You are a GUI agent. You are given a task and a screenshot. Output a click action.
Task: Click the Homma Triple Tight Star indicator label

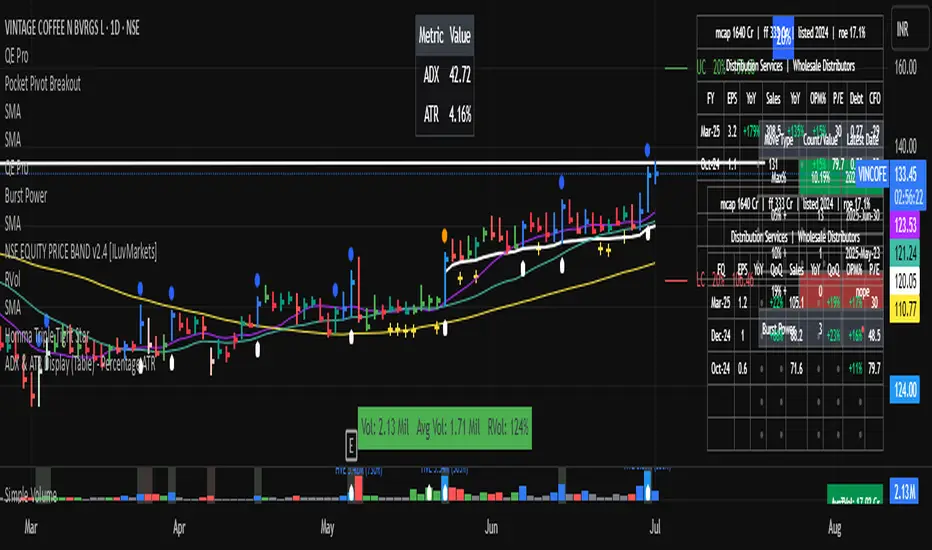pyautogui.click(x=47, y=335)
